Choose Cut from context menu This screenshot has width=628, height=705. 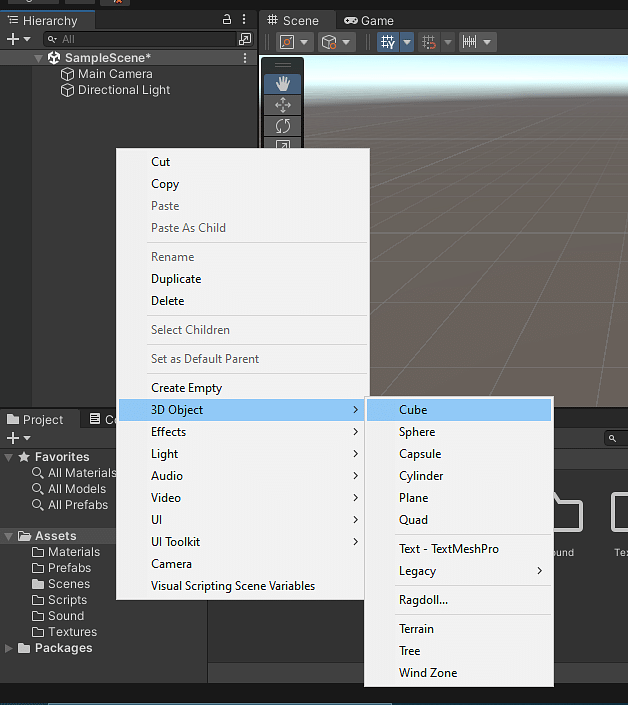(243, 162)
